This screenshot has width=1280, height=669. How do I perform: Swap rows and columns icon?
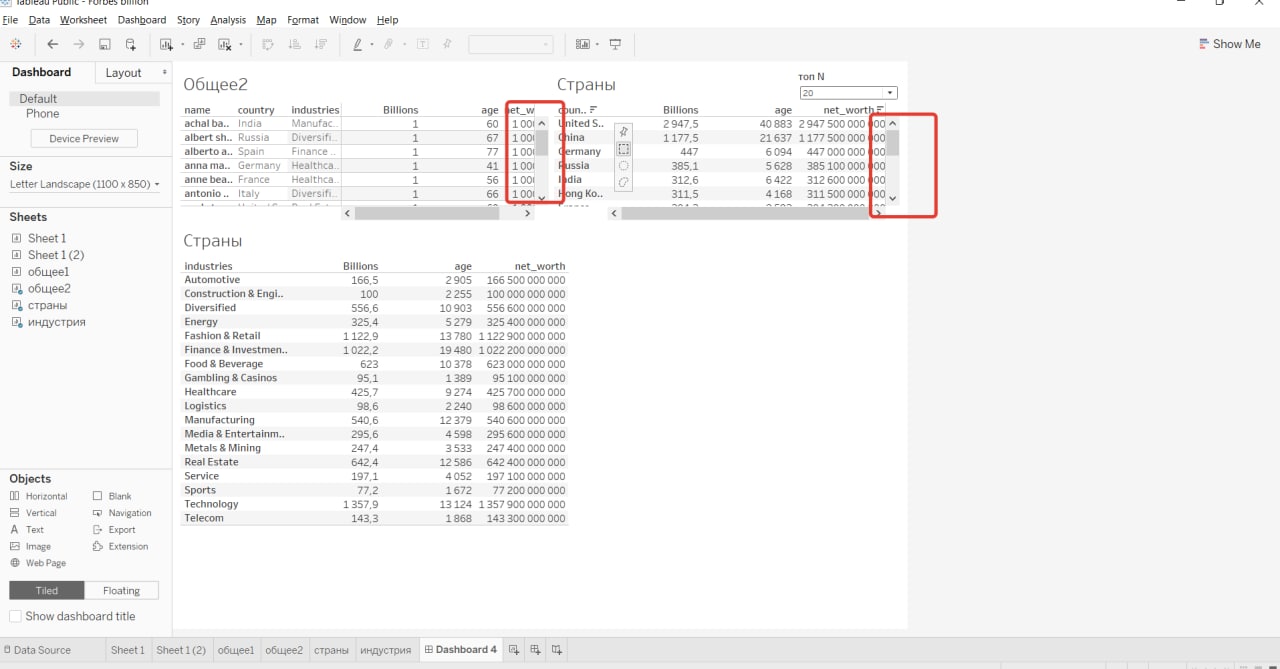[x=268, y=44]
